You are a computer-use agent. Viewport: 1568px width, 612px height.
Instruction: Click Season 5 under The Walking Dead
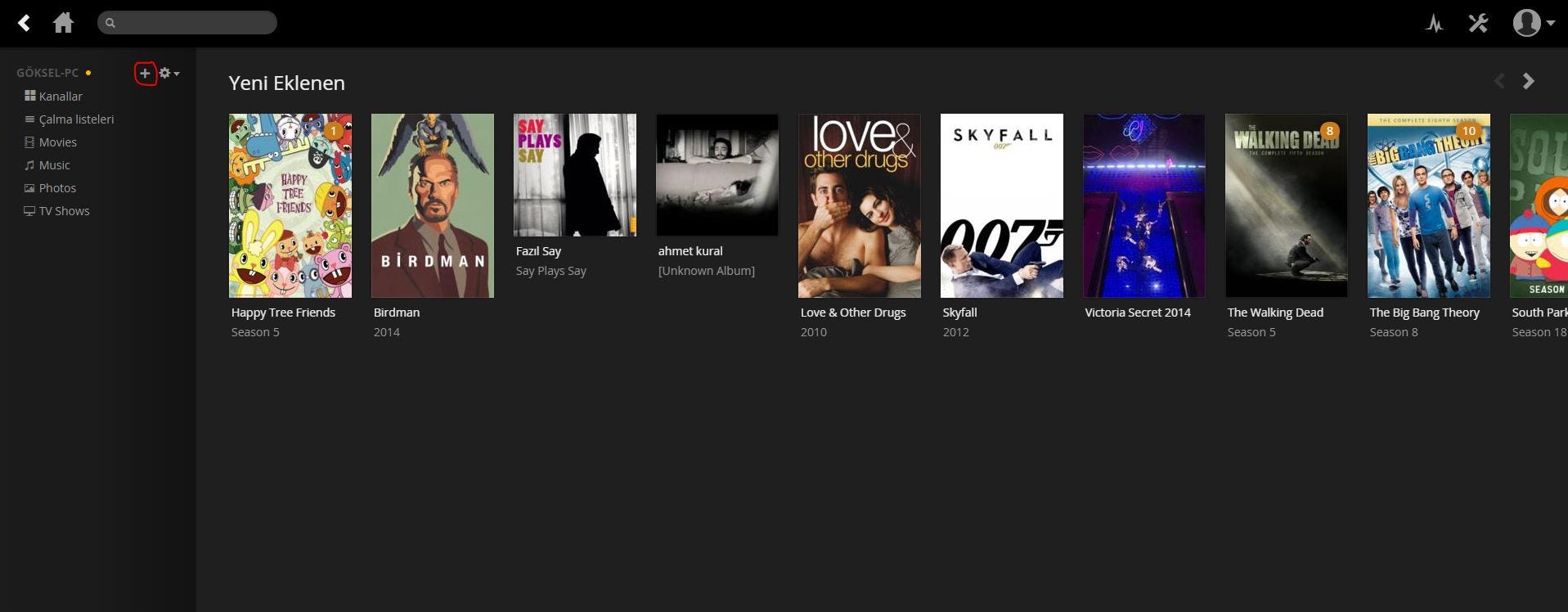tap(1251, 332)
